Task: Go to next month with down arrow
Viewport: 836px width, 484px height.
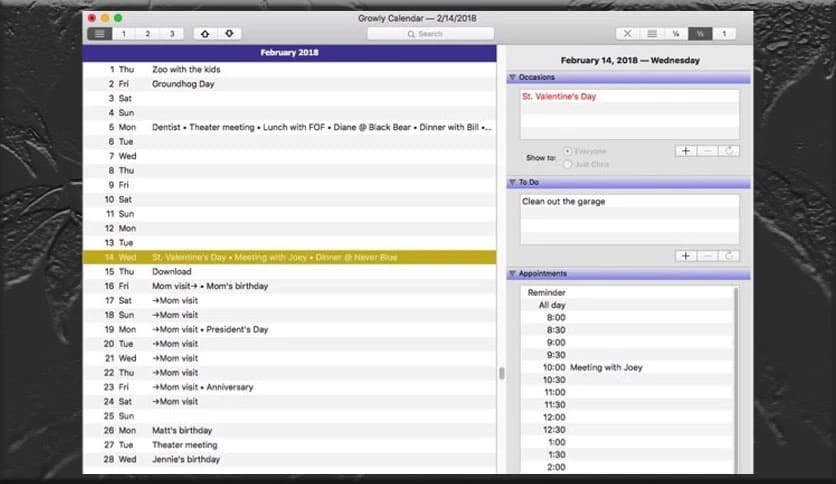Action: pyautogui.click(x=229, y=34)
